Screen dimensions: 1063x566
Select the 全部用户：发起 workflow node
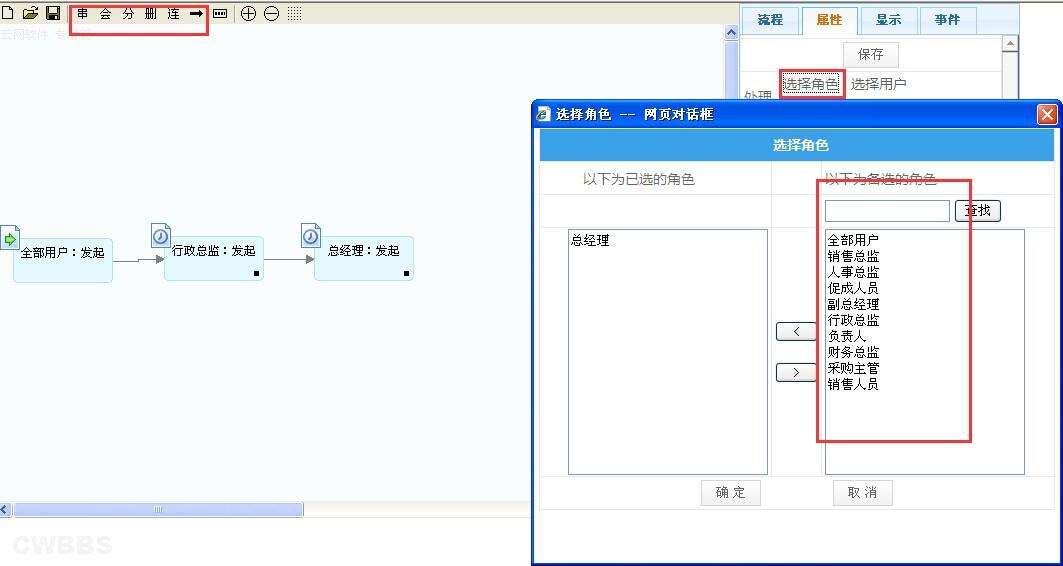coord(63,260)
